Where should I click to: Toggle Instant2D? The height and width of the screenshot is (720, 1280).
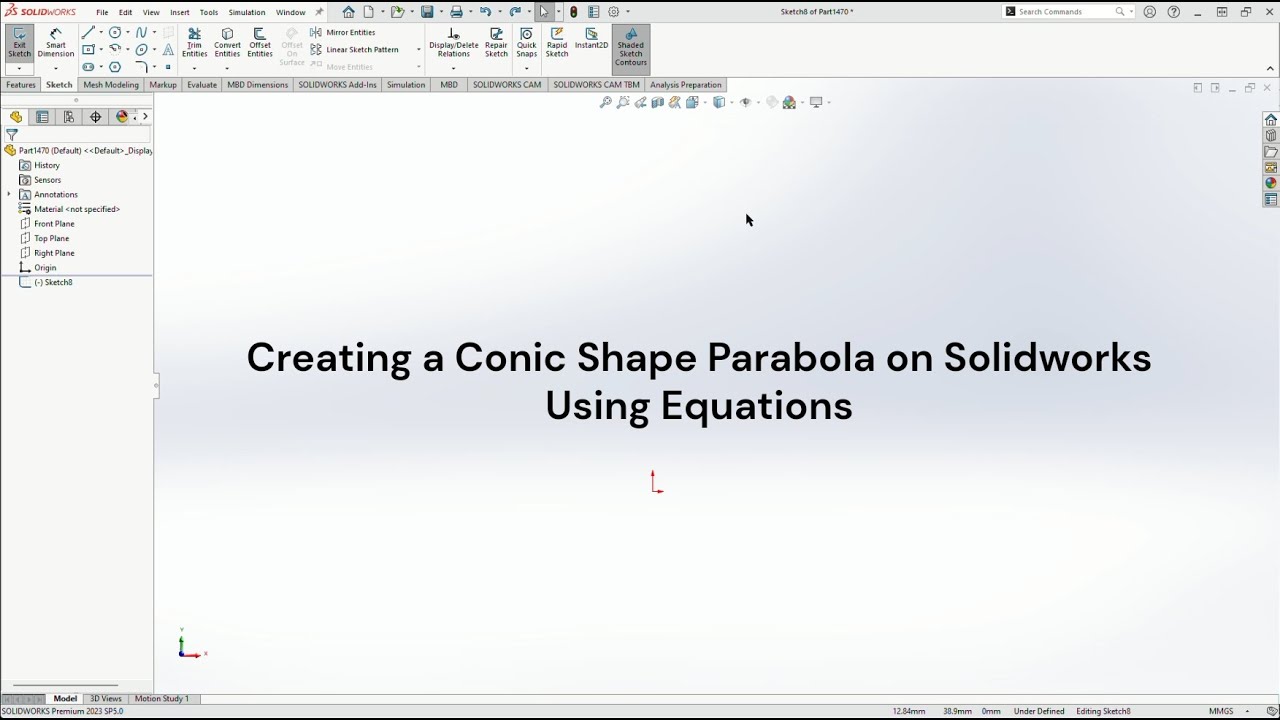tap(591, 40)
